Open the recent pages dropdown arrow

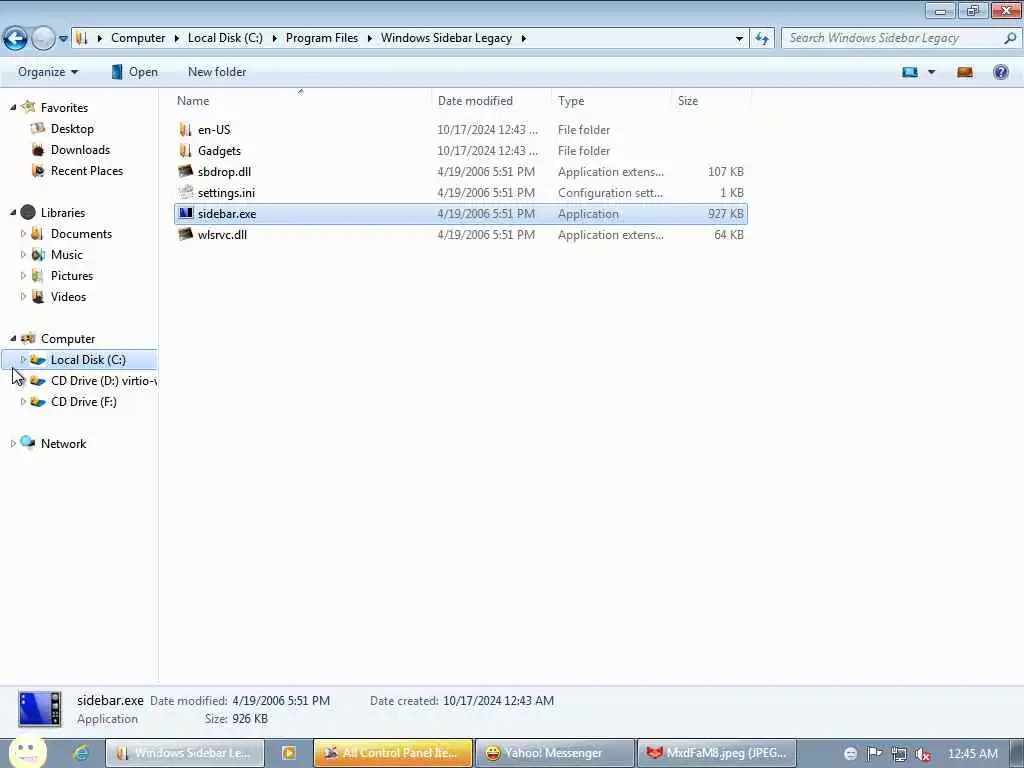[63, 39]
